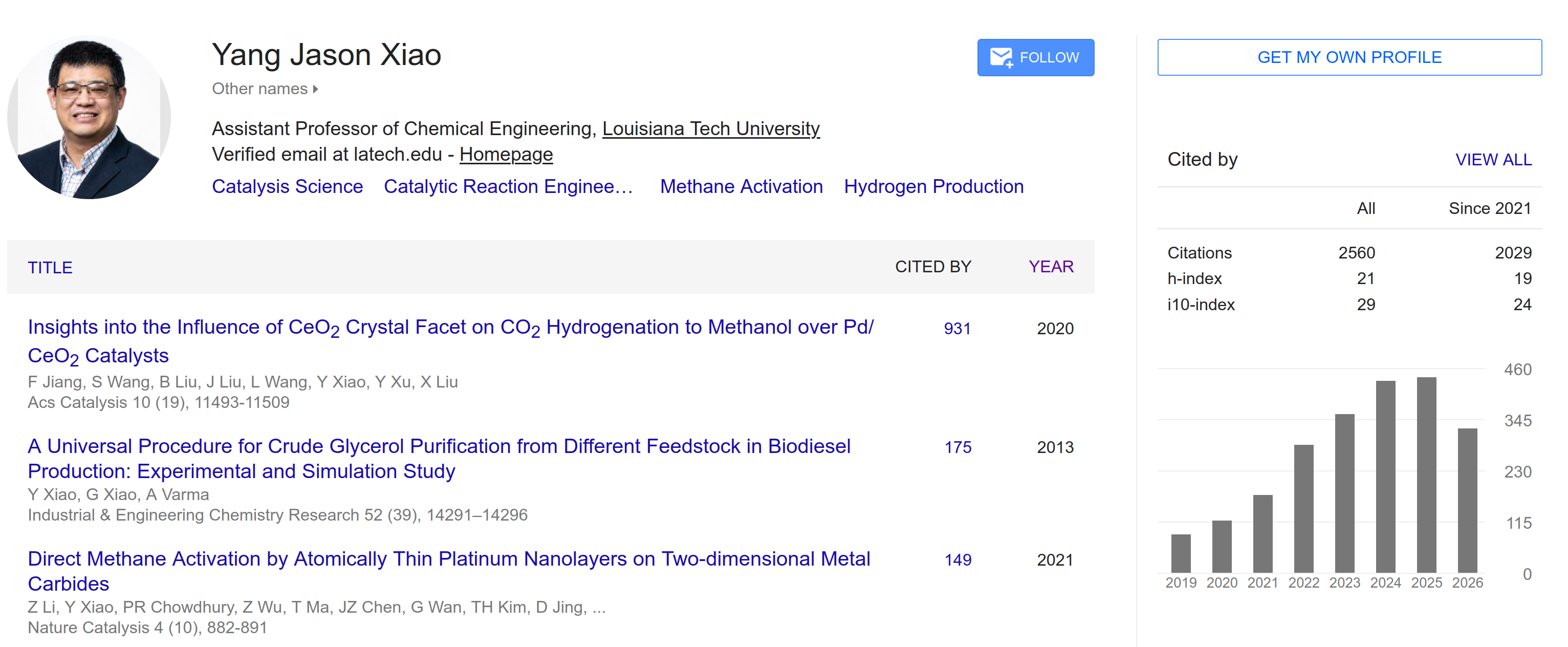Click the 2020 bar in citations chart
The height and width of the screenshot is (647, 1568).
pos(1221,547)
